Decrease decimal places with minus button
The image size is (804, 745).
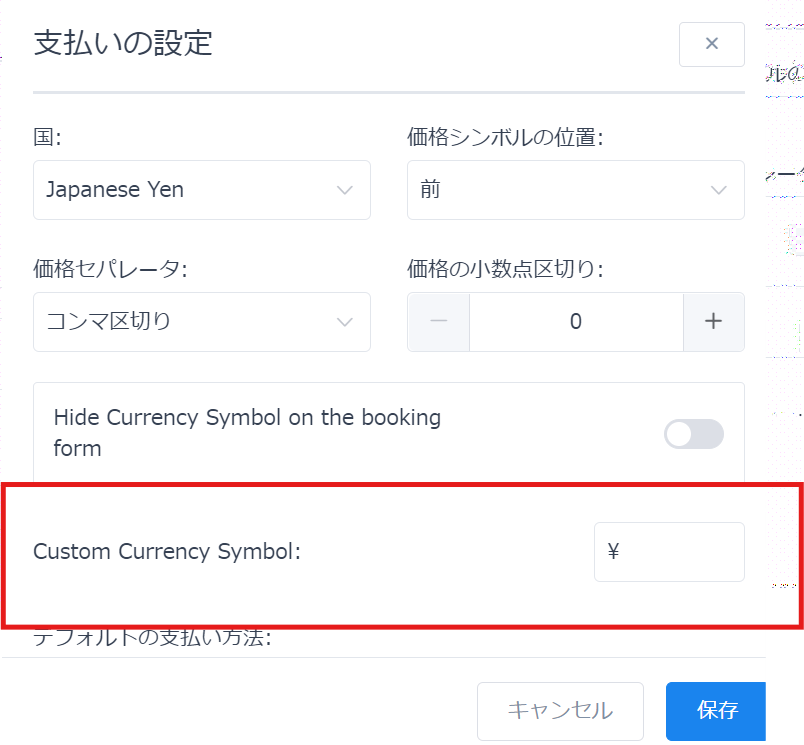tap(438, 322)
